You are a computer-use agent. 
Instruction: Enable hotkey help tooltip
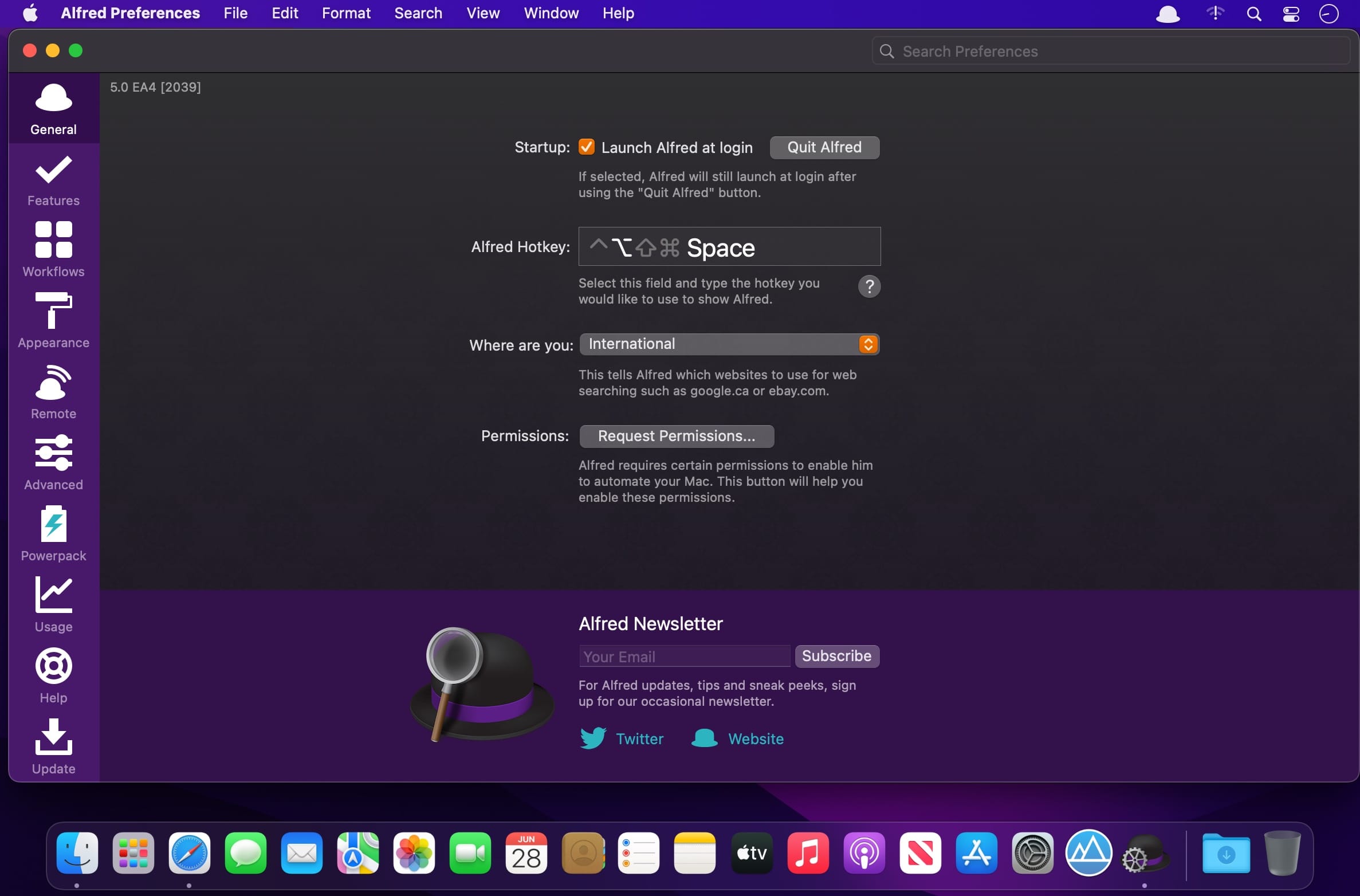tap(867, 287)
